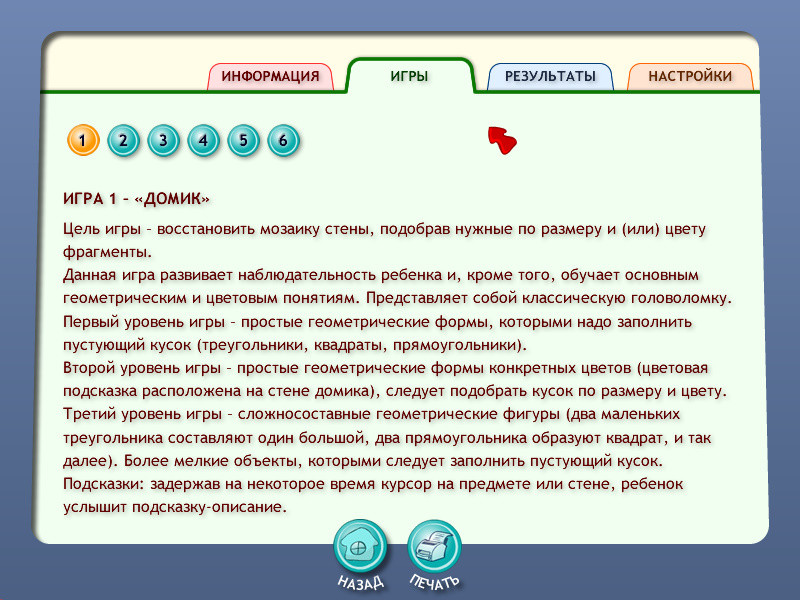Click the line starting "Третий уровень игры"

coord(371,414)
